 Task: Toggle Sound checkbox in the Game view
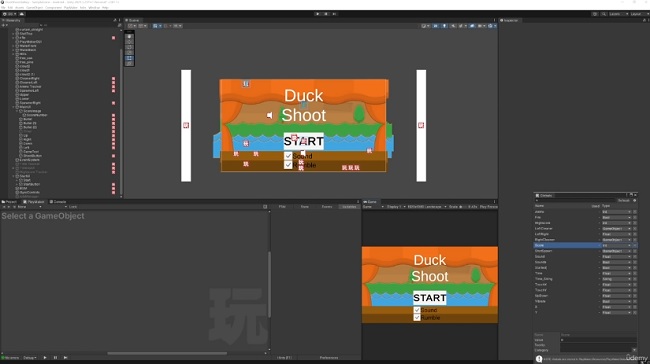(x=417, y=310)
